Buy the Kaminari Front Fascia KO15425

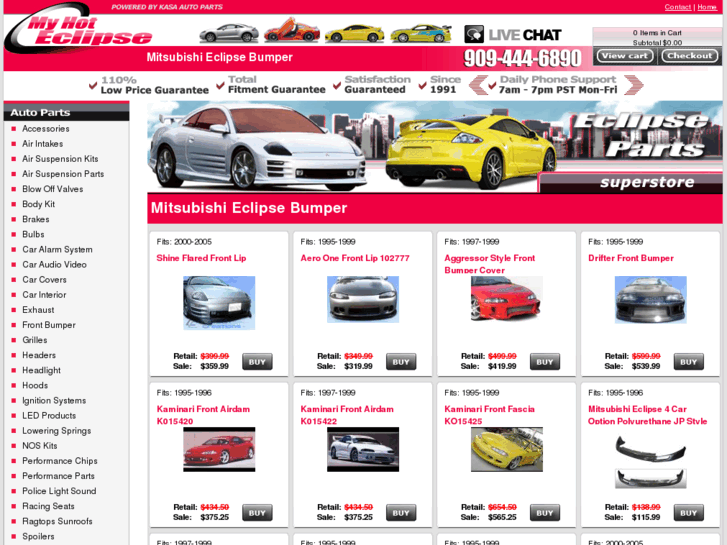tap(545, 513)
